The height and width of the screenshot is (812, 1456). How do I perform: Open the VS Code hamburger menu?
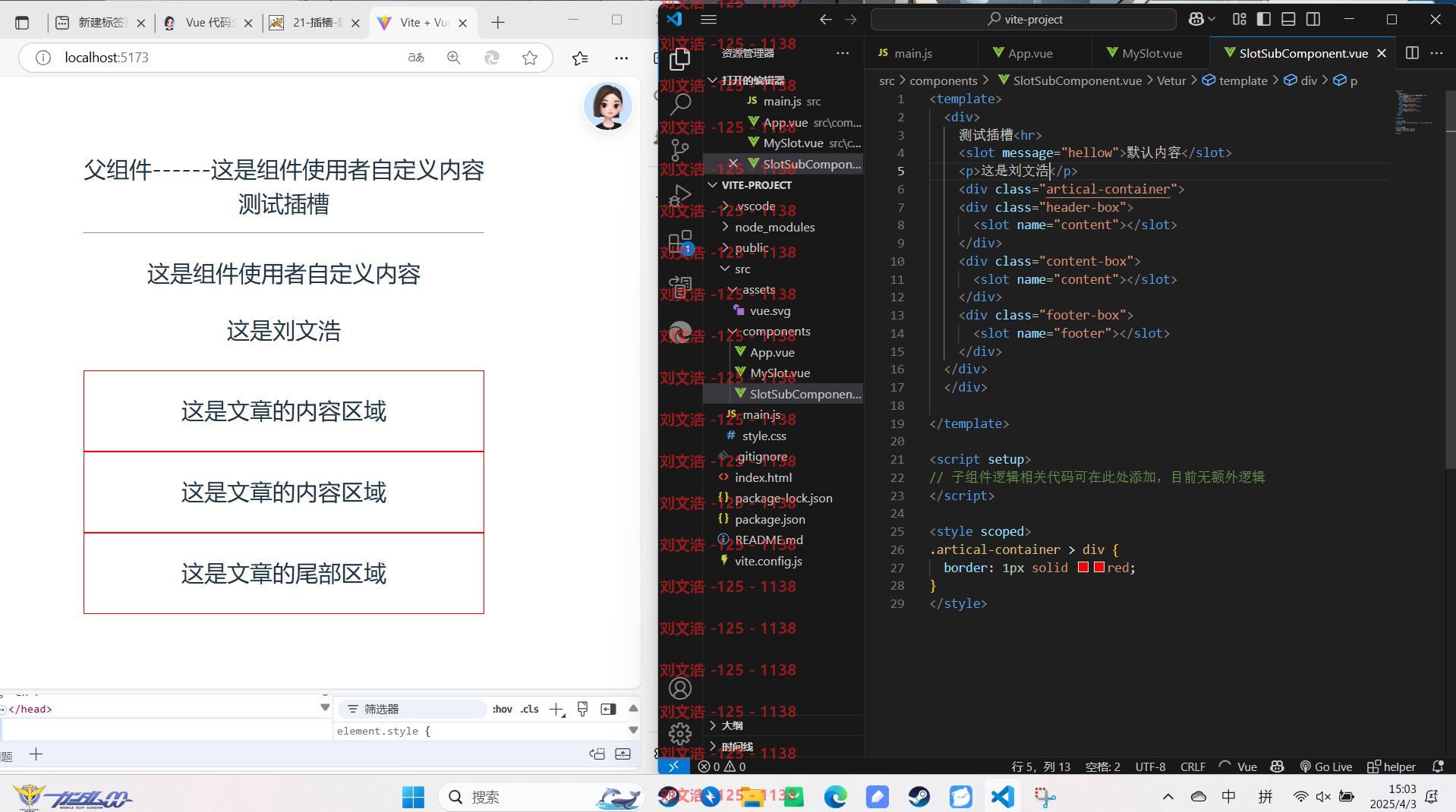709,20
